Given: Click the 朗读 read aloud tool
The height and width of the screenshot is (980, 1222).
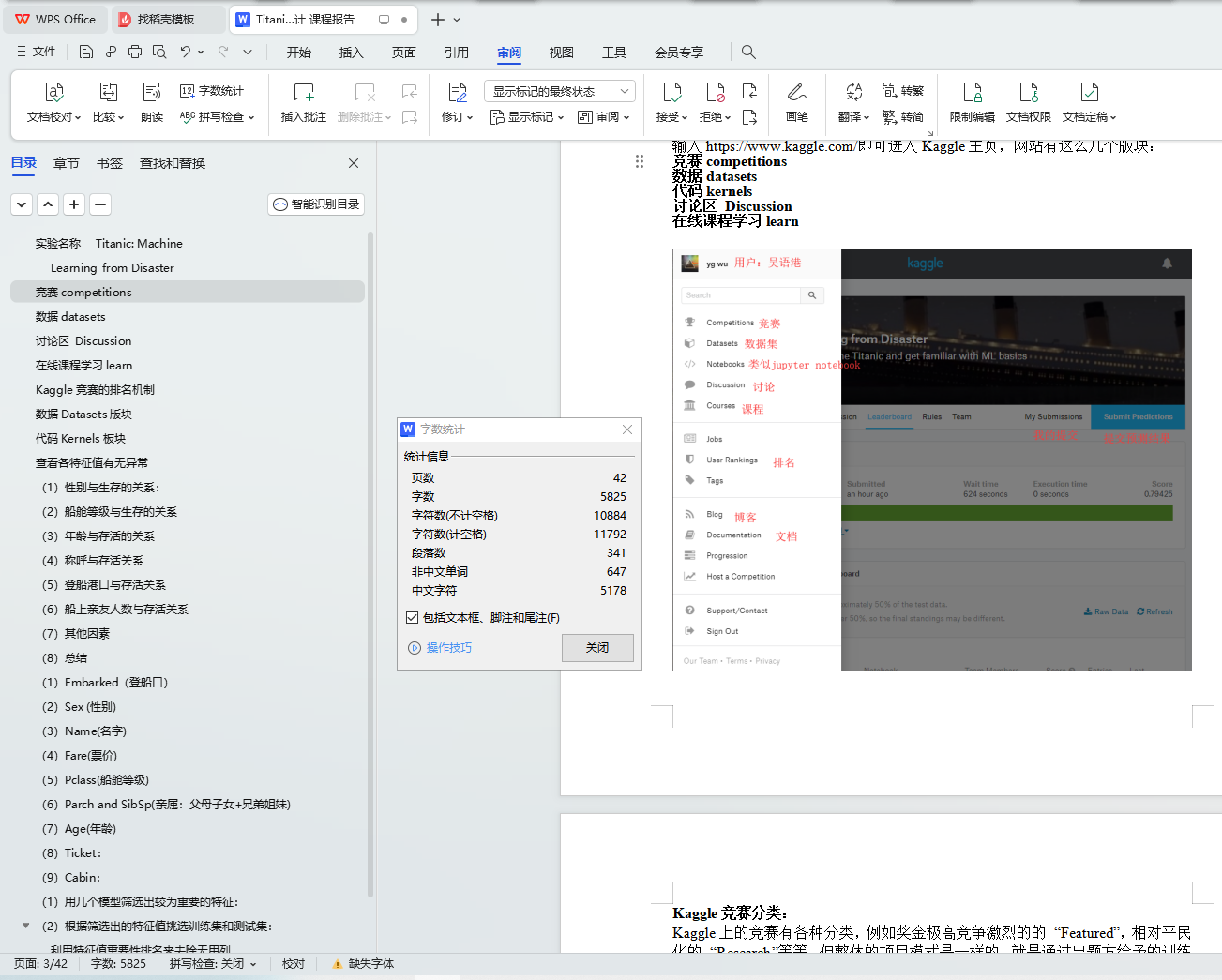Looking at the screenshot, I should point(152,102).
